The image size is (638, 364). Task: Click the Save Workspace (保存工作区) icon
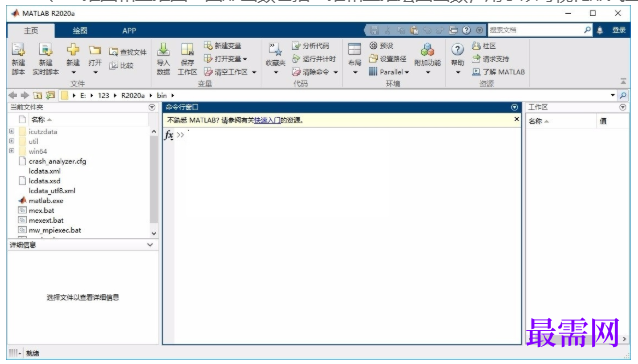coord(187,50)
